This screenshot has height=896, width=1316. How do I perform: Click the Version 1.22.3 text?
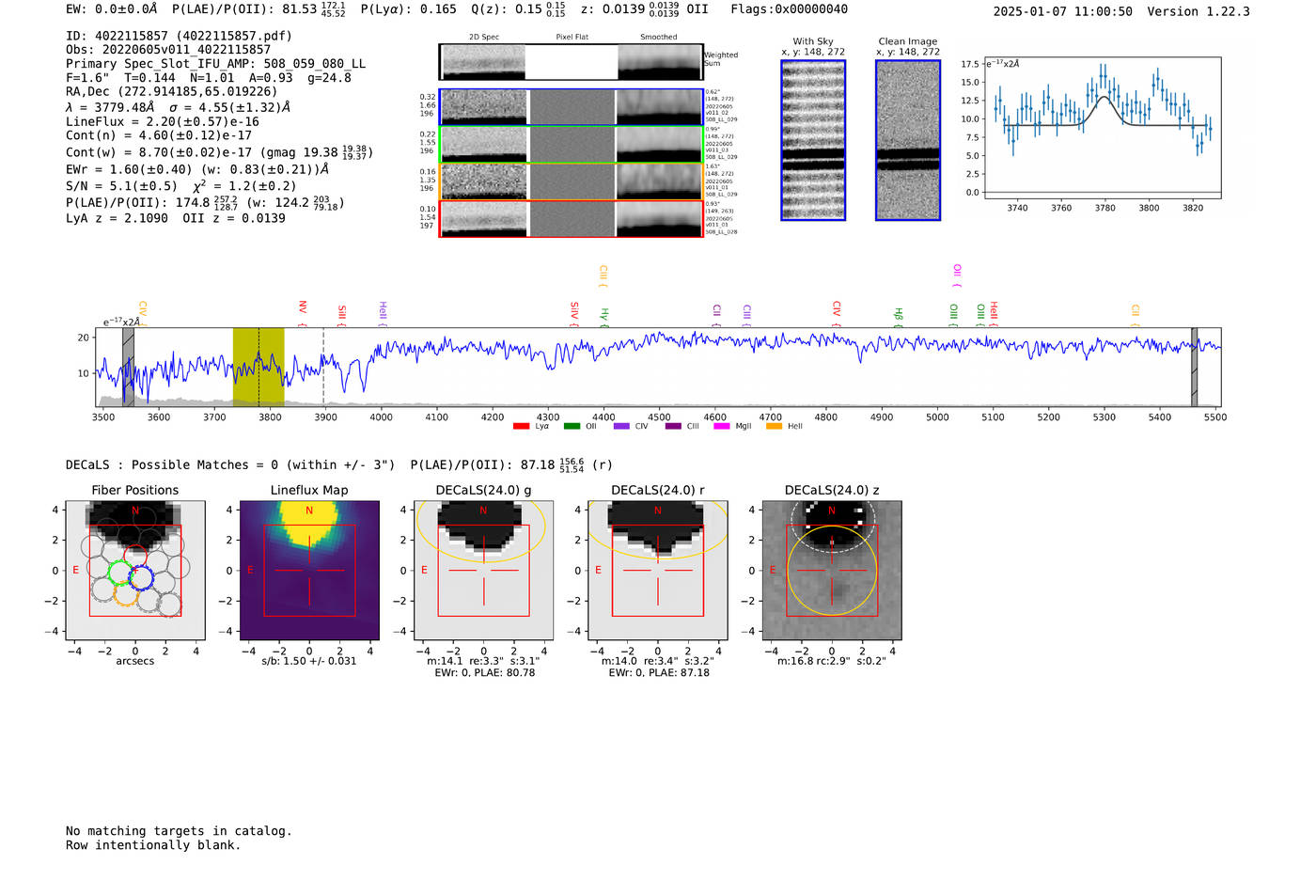point(1198,11)
